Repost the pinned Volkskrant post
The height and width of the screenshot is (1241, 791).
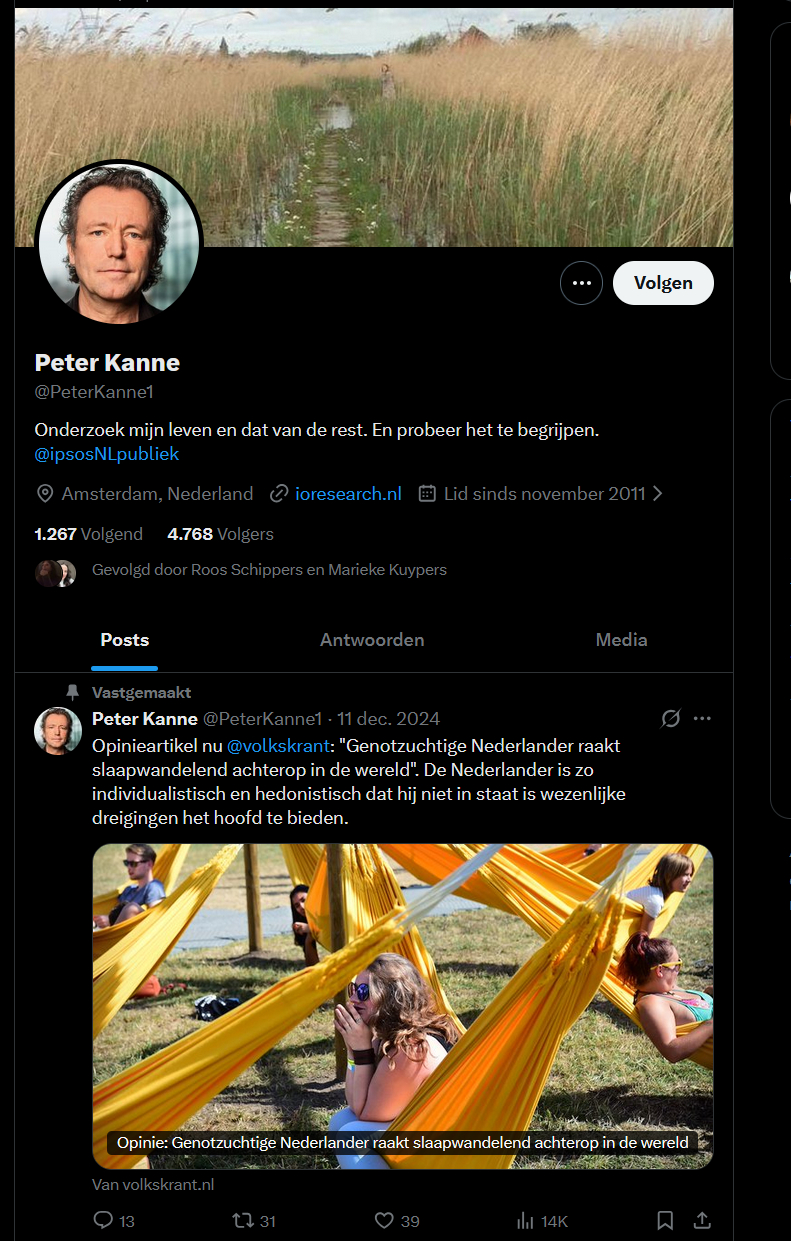pyautogui.click(x=243, y=1220)
